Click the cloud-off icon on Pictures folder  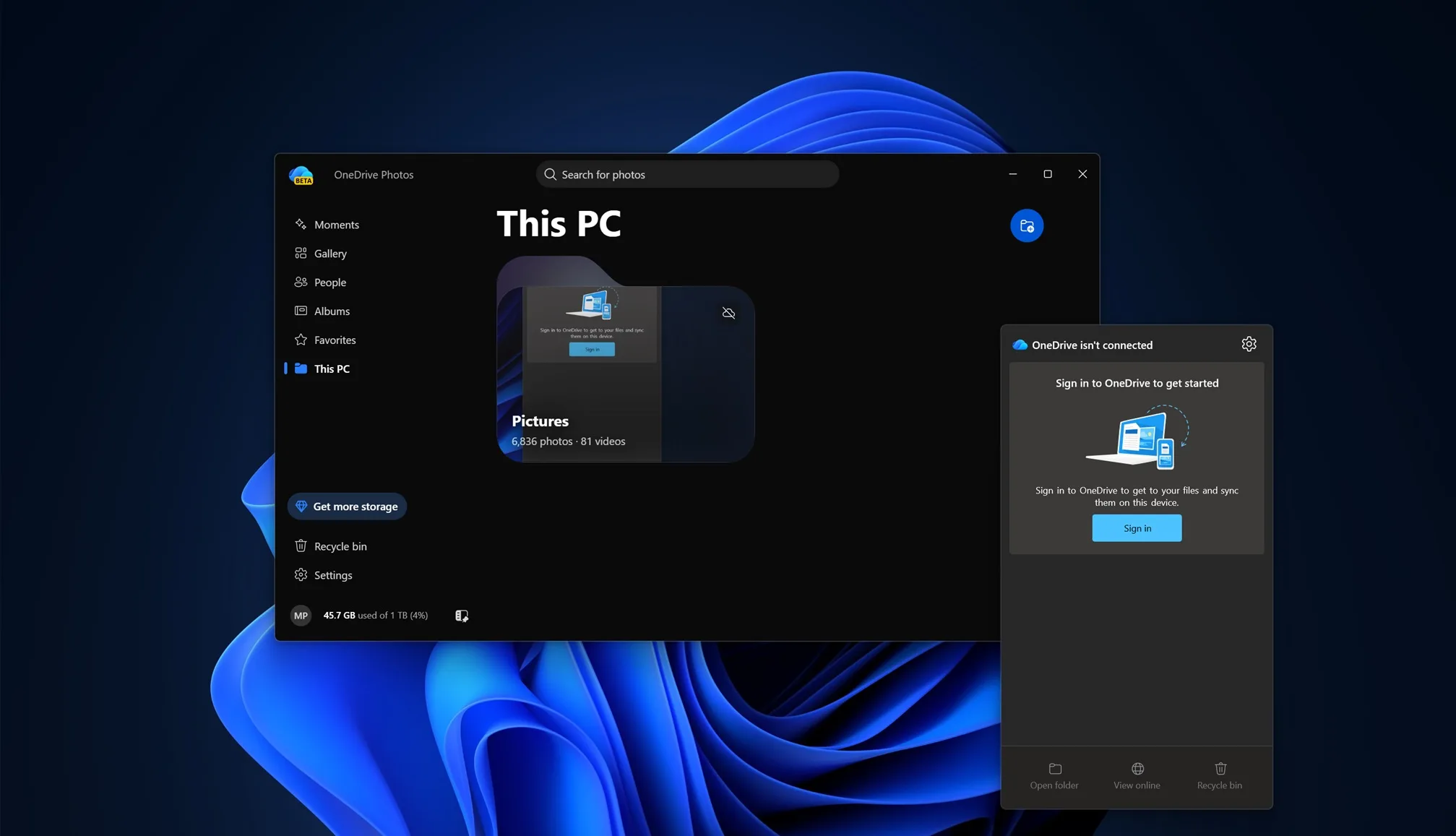click(728, 313)
